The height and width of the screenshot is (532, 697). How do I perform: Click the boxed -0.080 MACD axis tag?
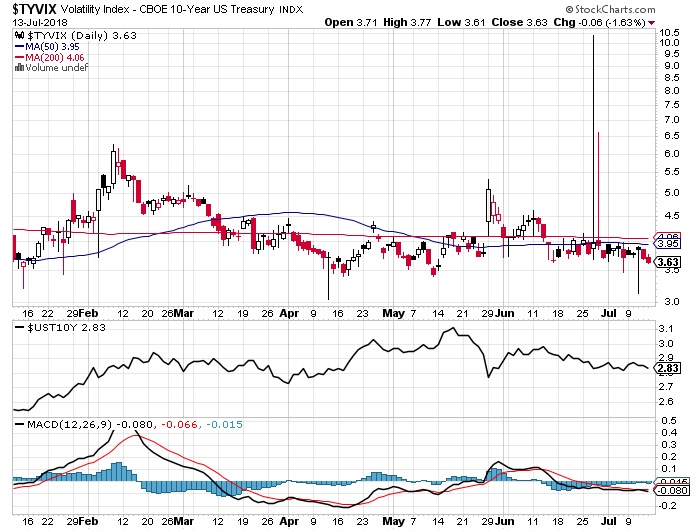(673, 491)
